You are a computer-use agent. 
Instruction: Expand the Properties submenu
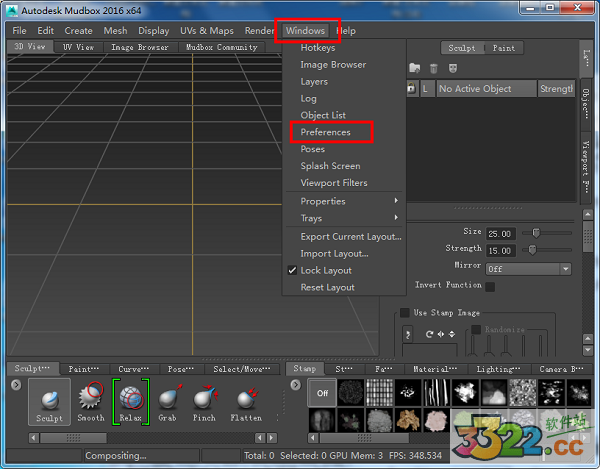(x=344, y=201)
